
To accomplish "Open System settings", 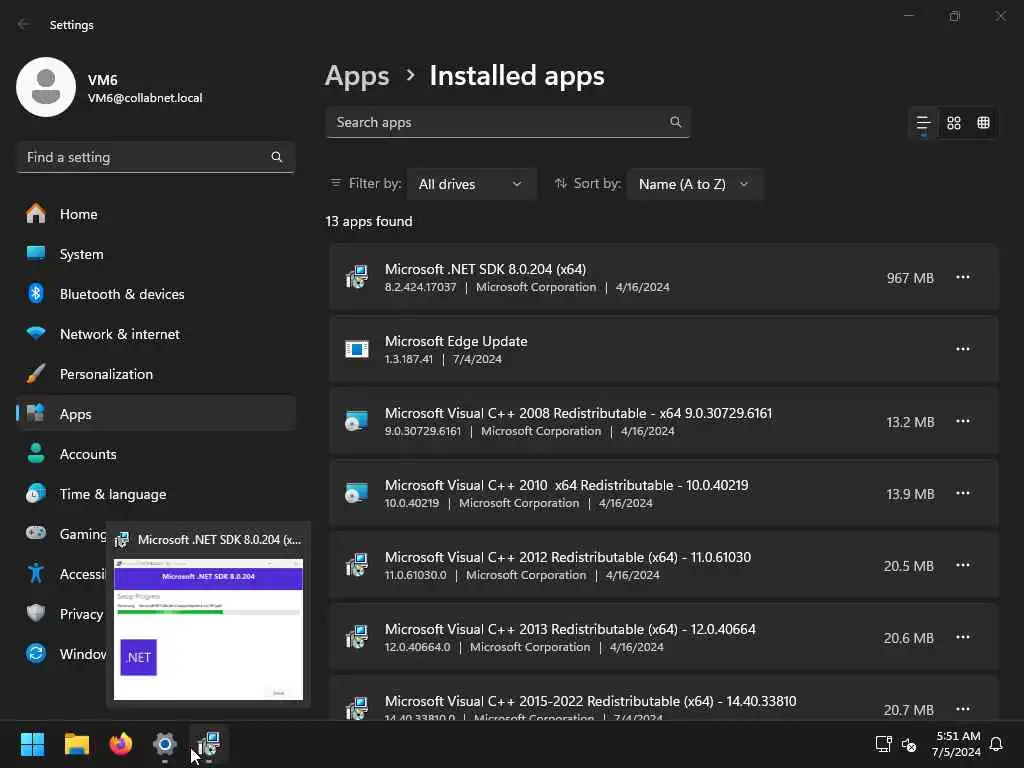I will pos(156,254).
